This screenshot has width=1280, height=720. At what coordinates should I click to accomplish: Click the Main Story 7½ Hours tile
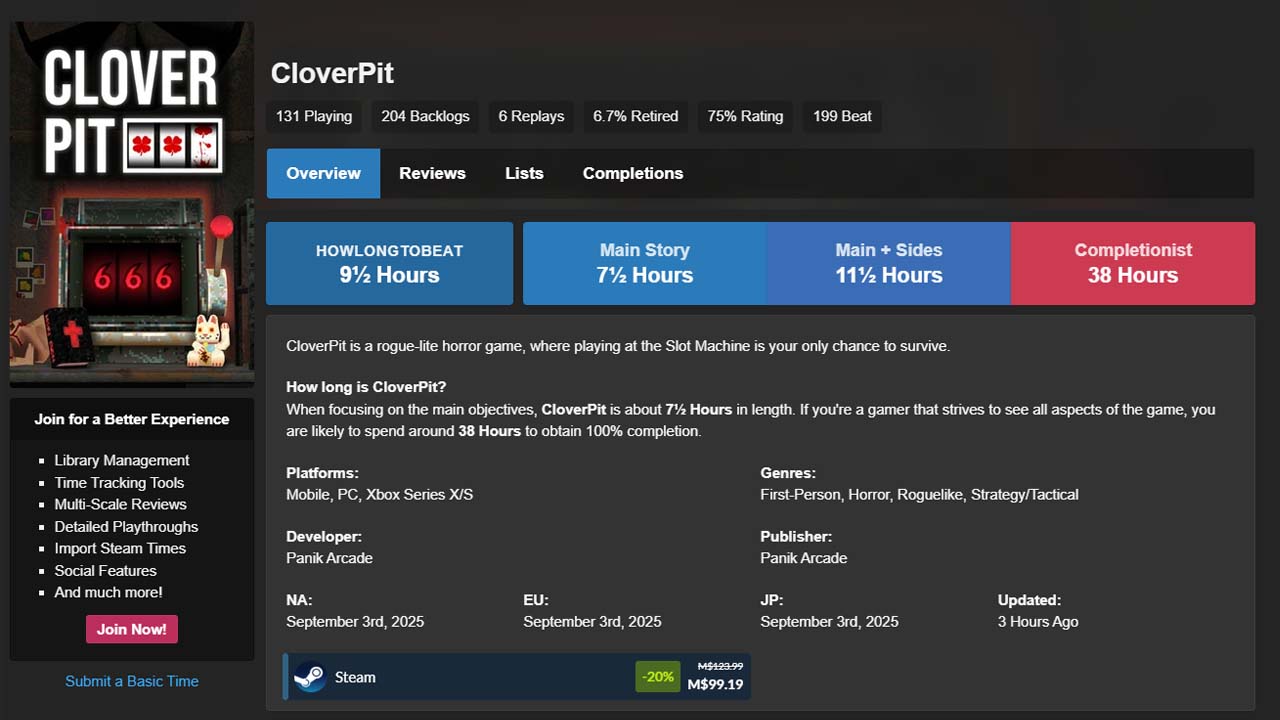tap(644, 263)
